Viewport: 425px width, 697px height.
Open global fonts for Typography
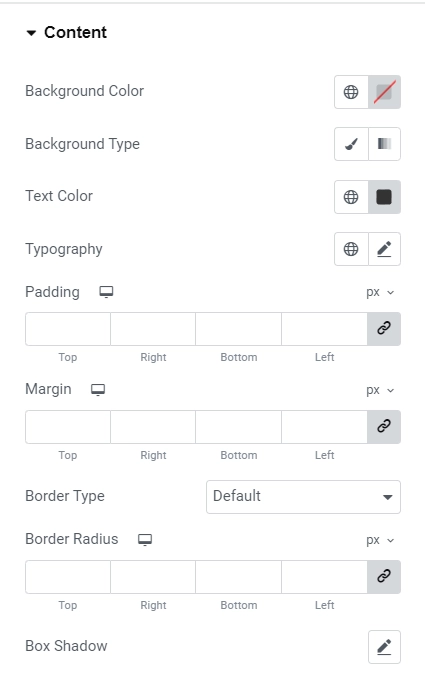point(351,249)
